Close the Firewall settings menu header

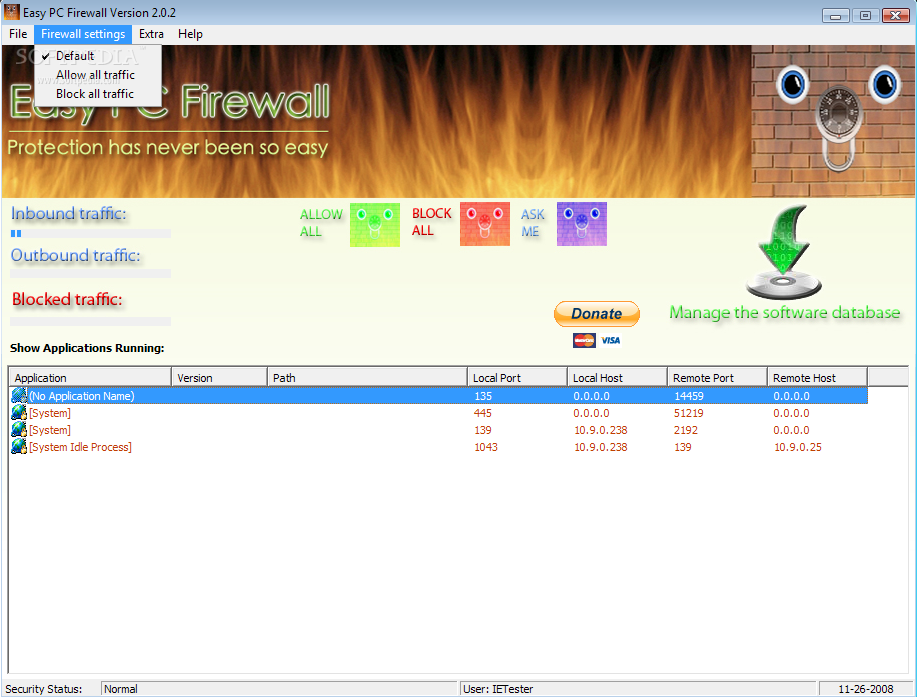(x=83, y=34)
